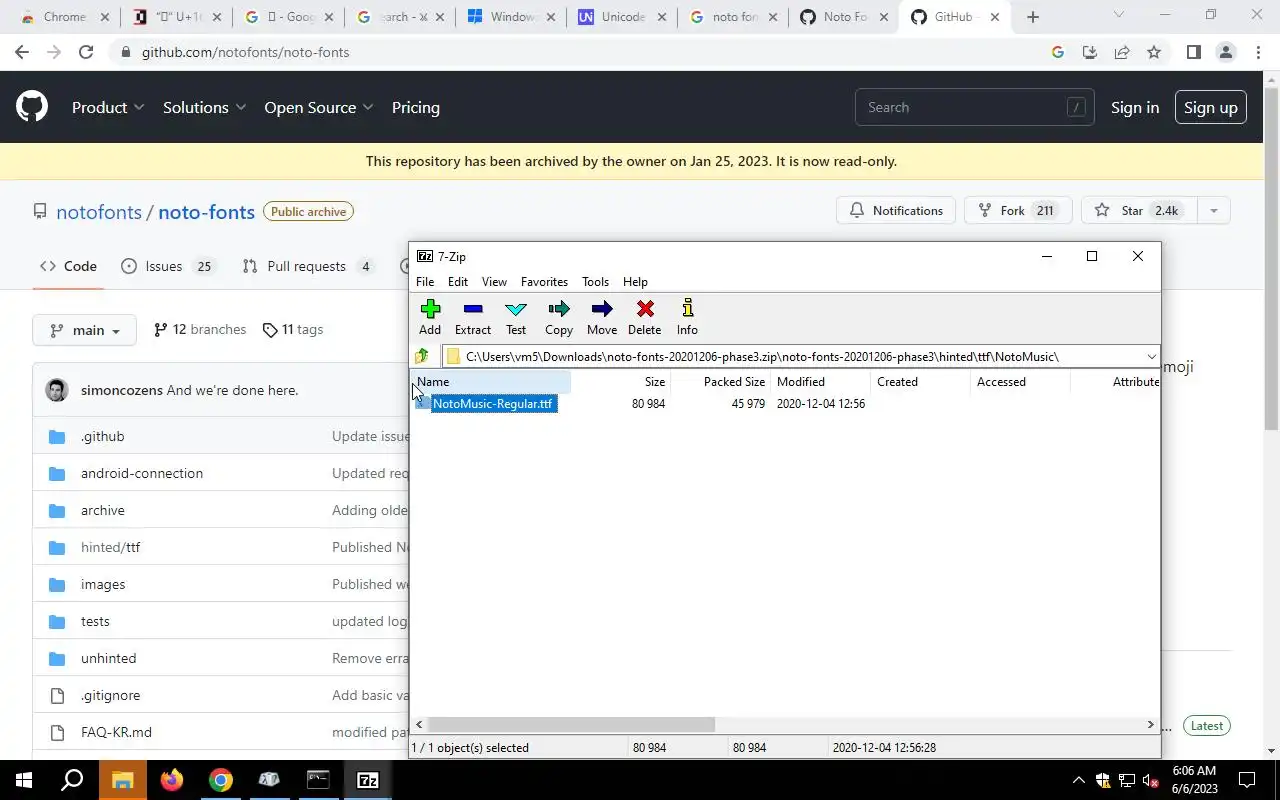Select the NotoMusic-Regular.ttf file
Screen dimensions: 1280x800
[x=492, y=404]
